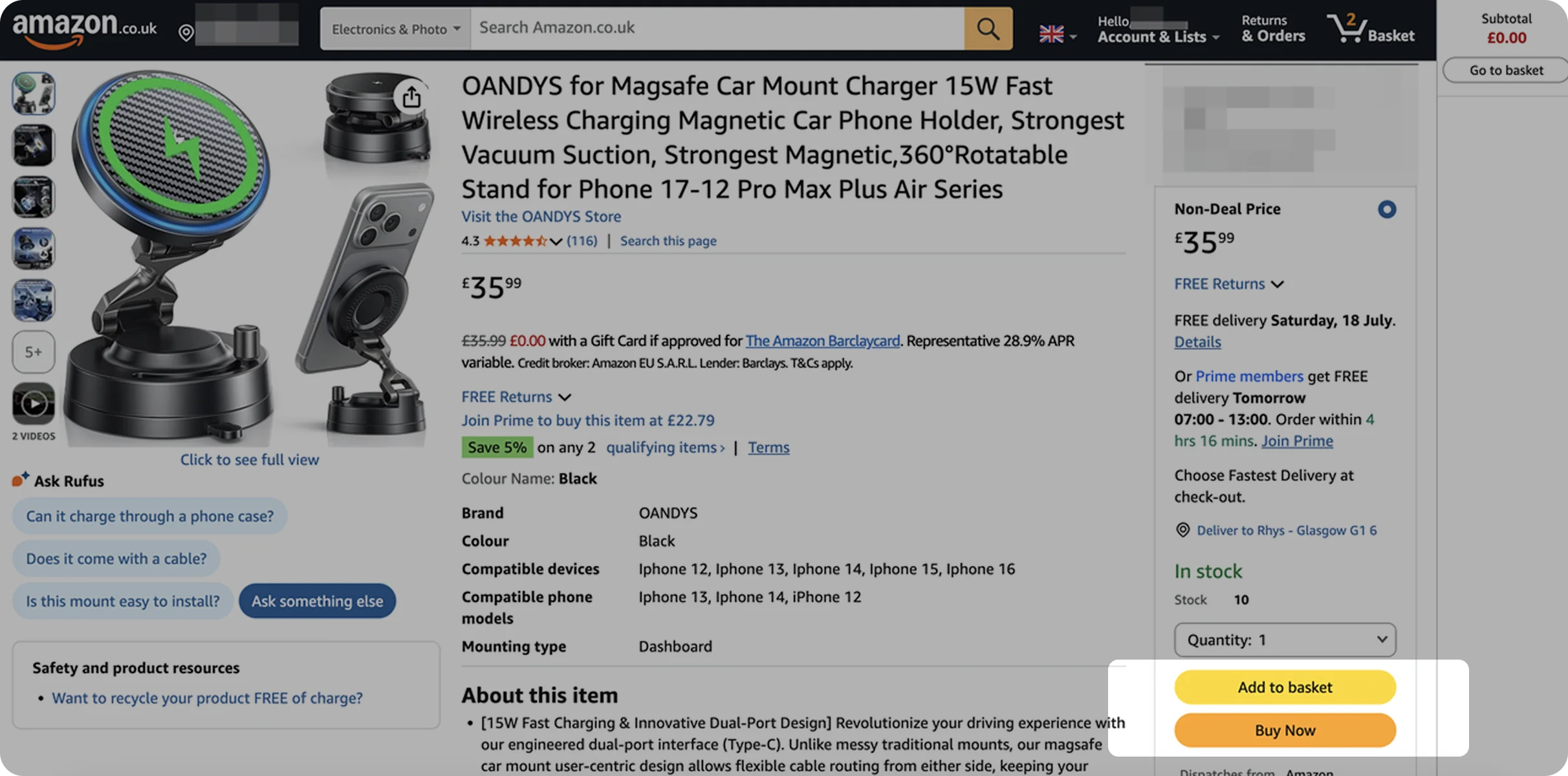Viewport: 1568px width, 776px height.
Task: Click the Search Amazon.co.uk input field
Action: click(717, 28)
